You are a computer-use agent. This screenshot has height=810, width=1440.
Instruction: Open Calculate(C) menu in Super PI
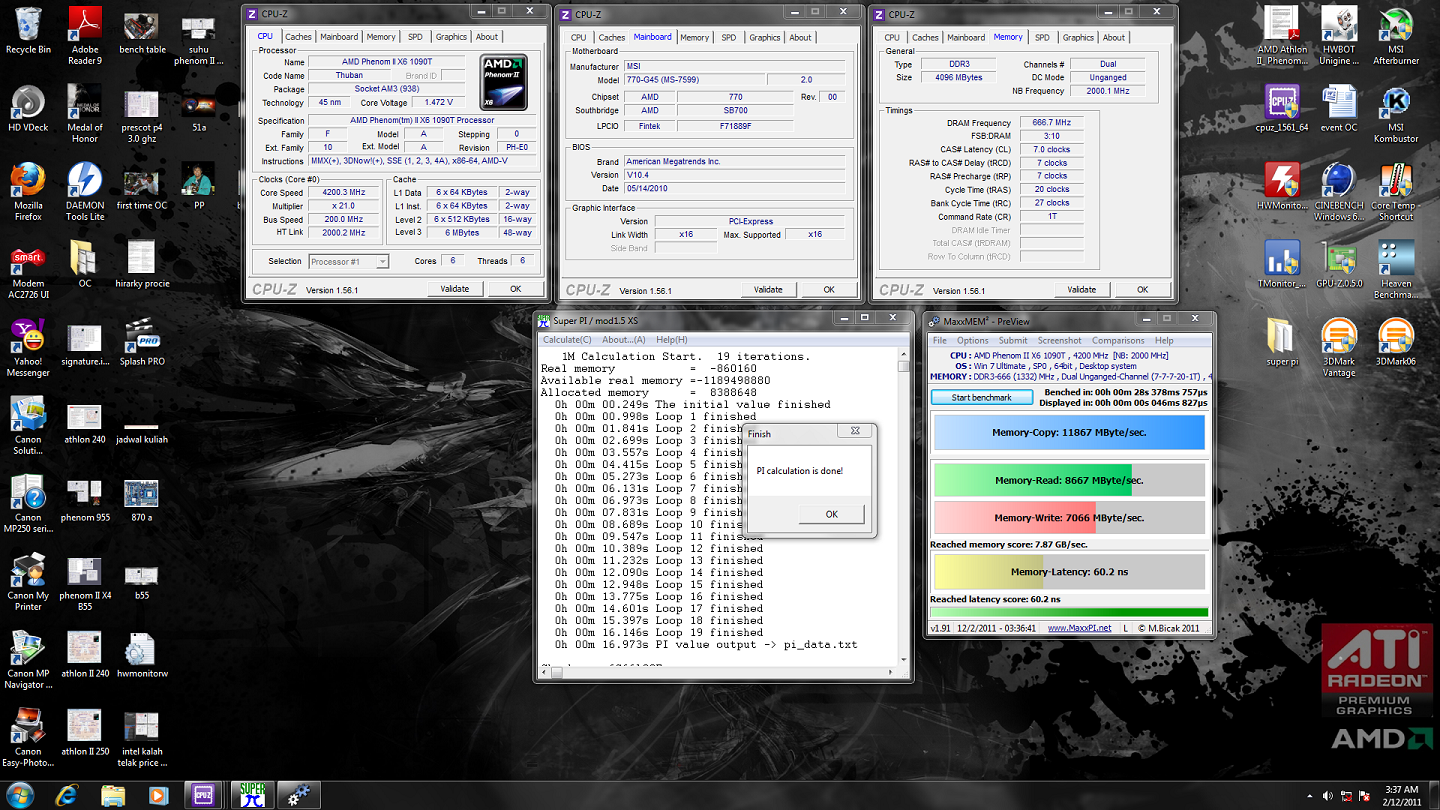[567, 340]
